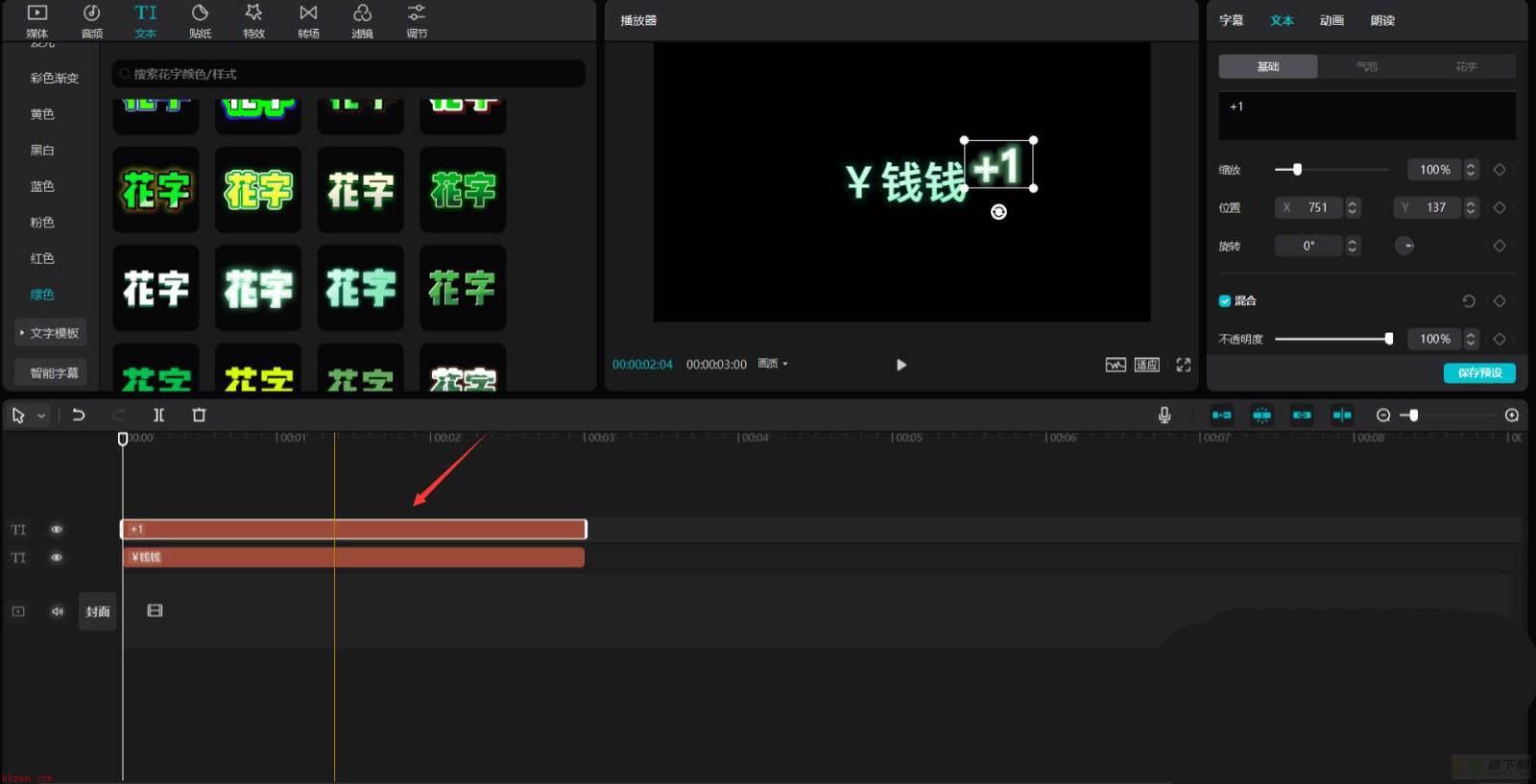1536x784 pixels.
Task: Hide the +1 text track with eye icon
Action: click(57, 529)
